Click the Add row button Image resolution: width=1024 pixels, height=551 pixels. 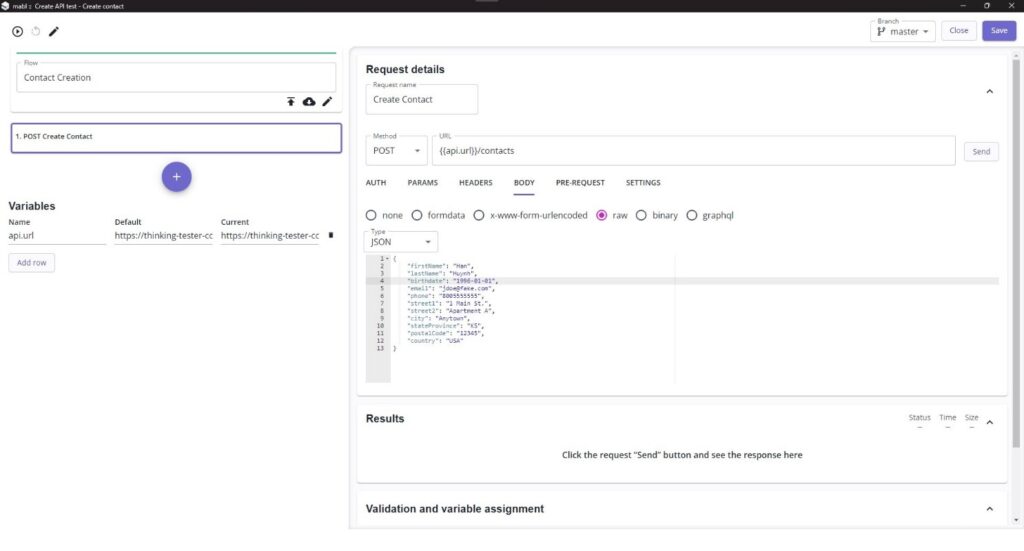coord(32,263)
